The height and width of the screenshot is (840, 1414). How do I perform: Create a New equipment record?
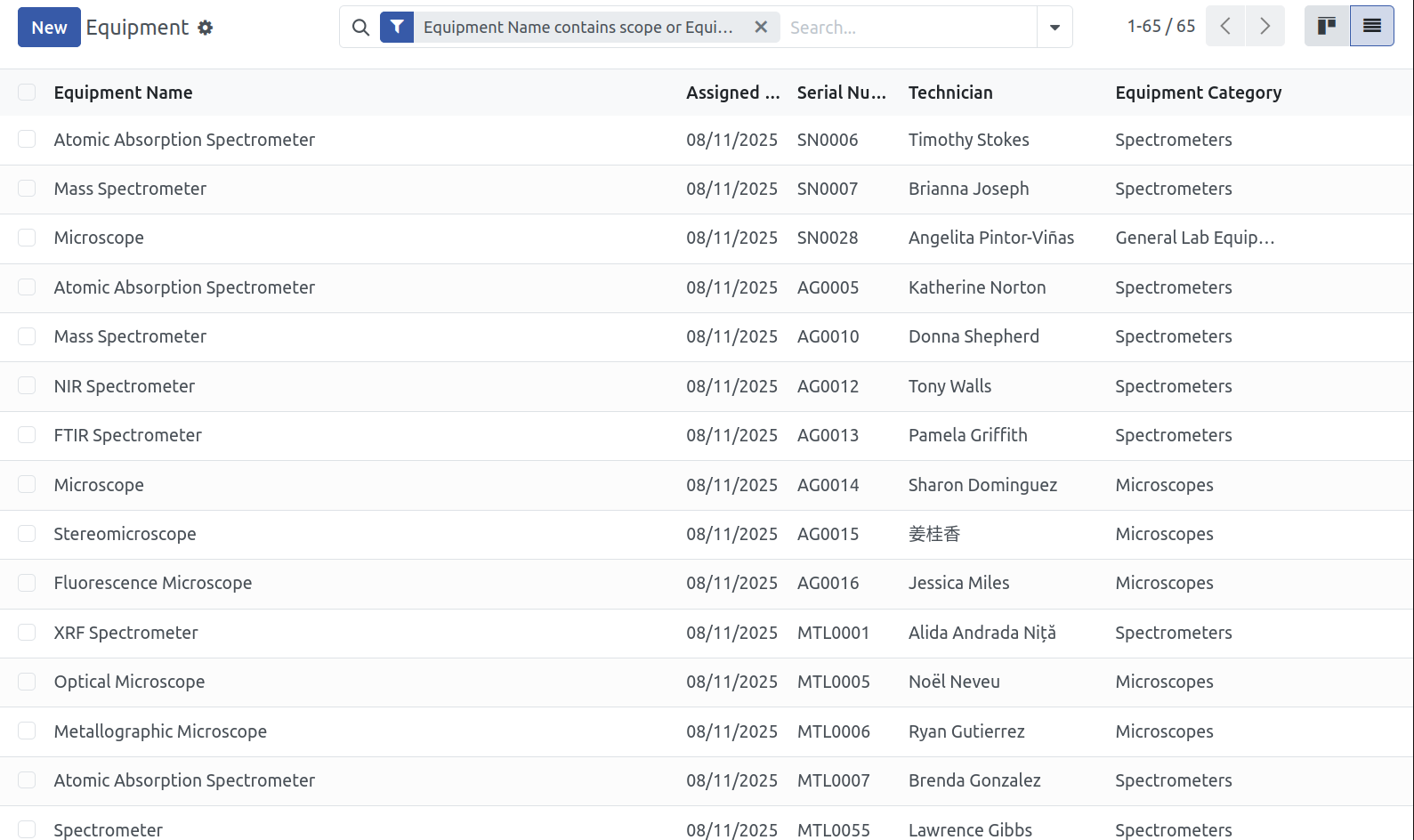coord(49,28)
